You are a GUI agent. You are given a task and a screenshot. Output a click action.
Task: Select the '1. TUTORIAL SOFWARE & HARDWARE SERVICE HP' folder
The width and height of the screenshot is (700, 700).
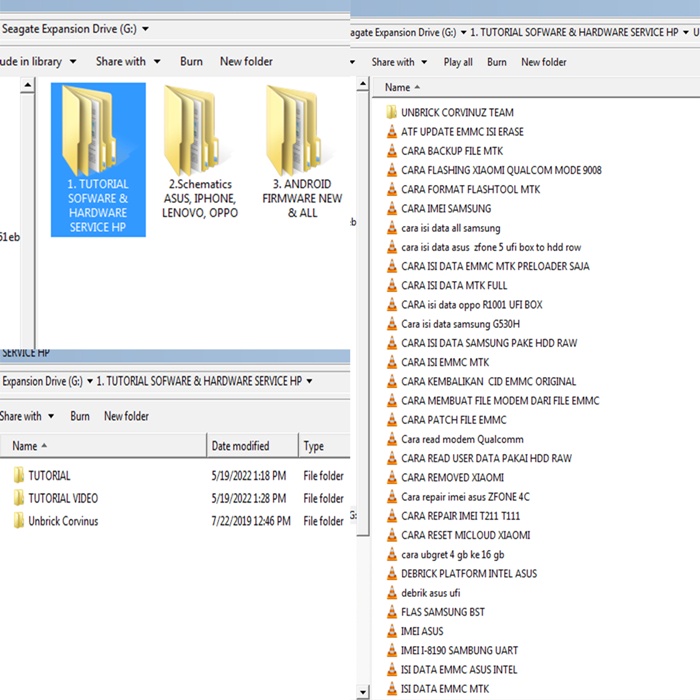point(98,159)
